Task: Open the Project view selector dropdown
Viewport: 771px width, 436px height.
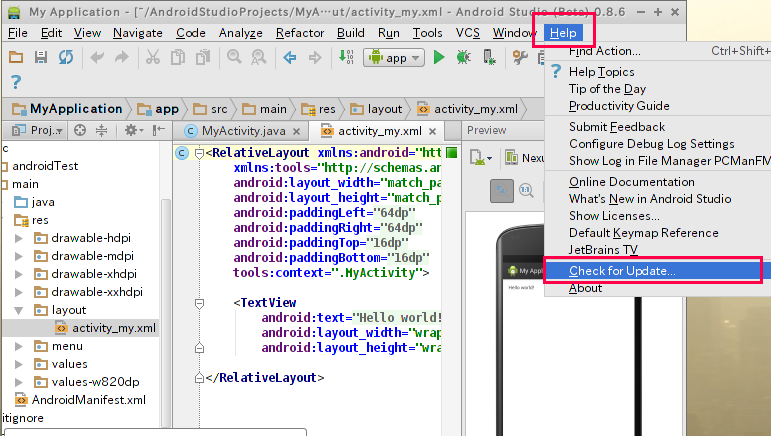Action: point(38,130)
